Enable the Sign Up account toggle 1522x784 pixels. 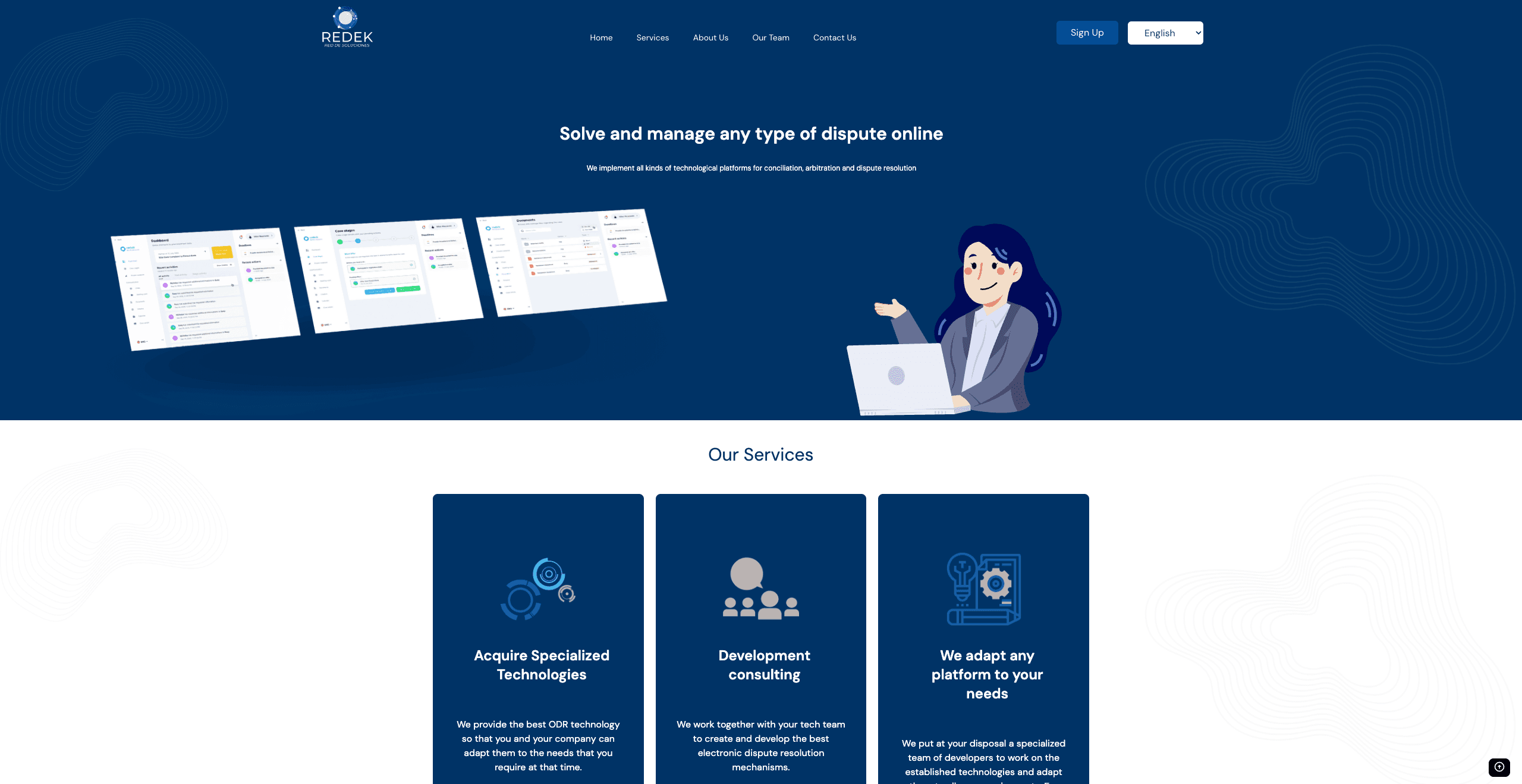click(x=1087, y=32)
